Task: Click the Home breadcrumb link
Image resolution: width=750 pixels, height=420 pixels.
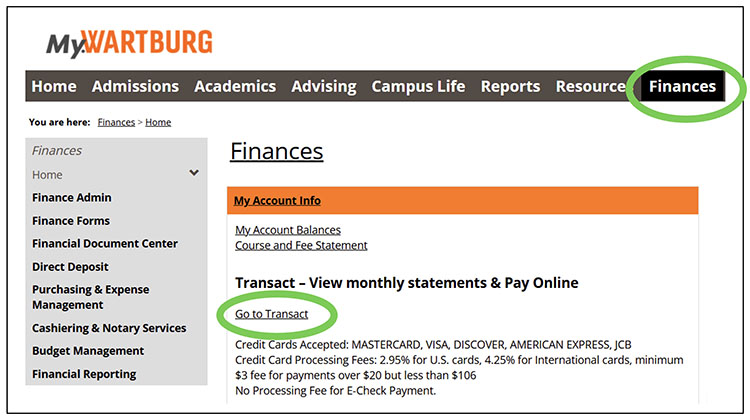Action: coord(158,122)
